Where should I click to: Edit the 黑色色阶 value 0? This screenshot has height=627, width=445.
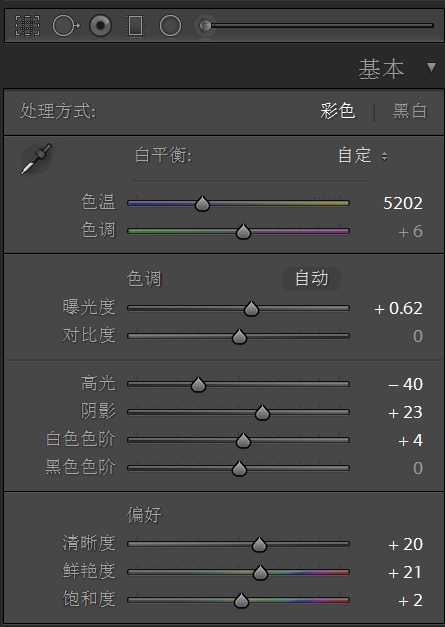pyautogui.click(x=418, y=468)
